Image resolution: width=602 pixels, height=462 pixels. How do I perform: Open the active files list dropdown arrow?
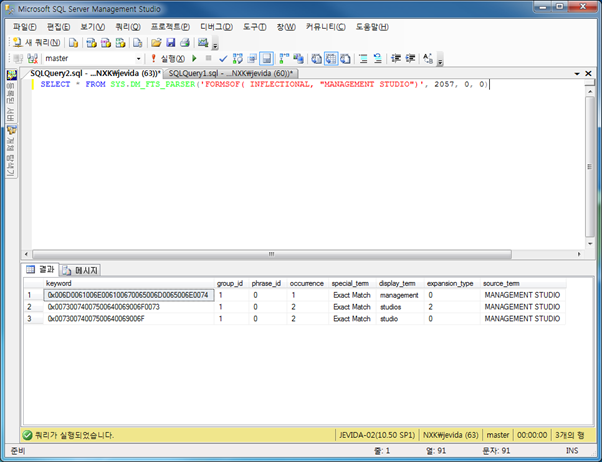(577, 73)
